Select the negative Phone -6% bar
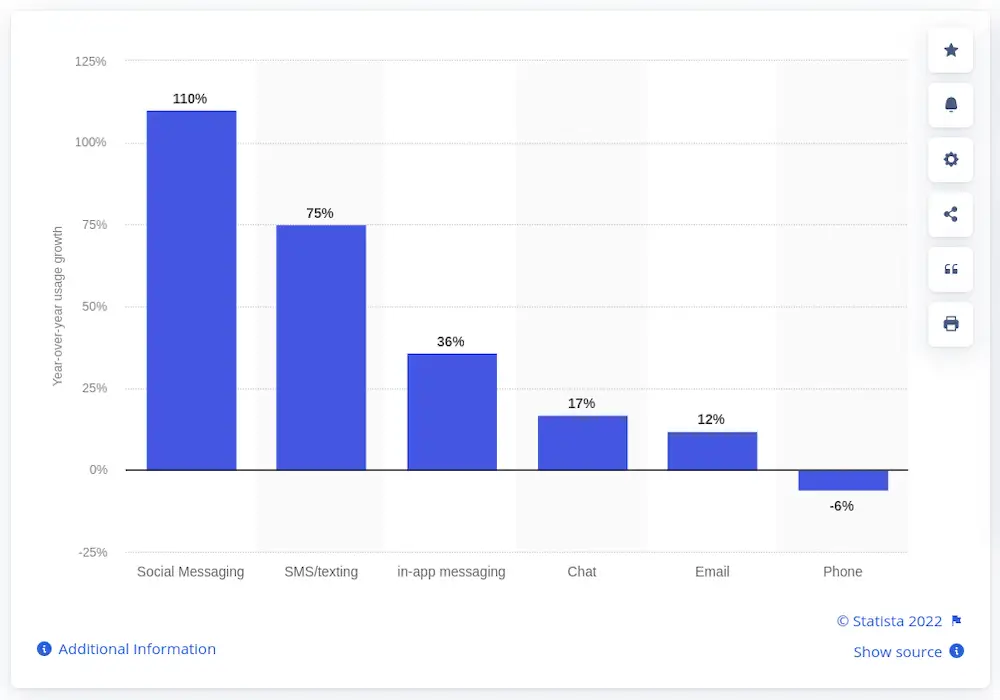Image resolution: width=1000 pixels, height=700 pixels. tap(843, 481)
